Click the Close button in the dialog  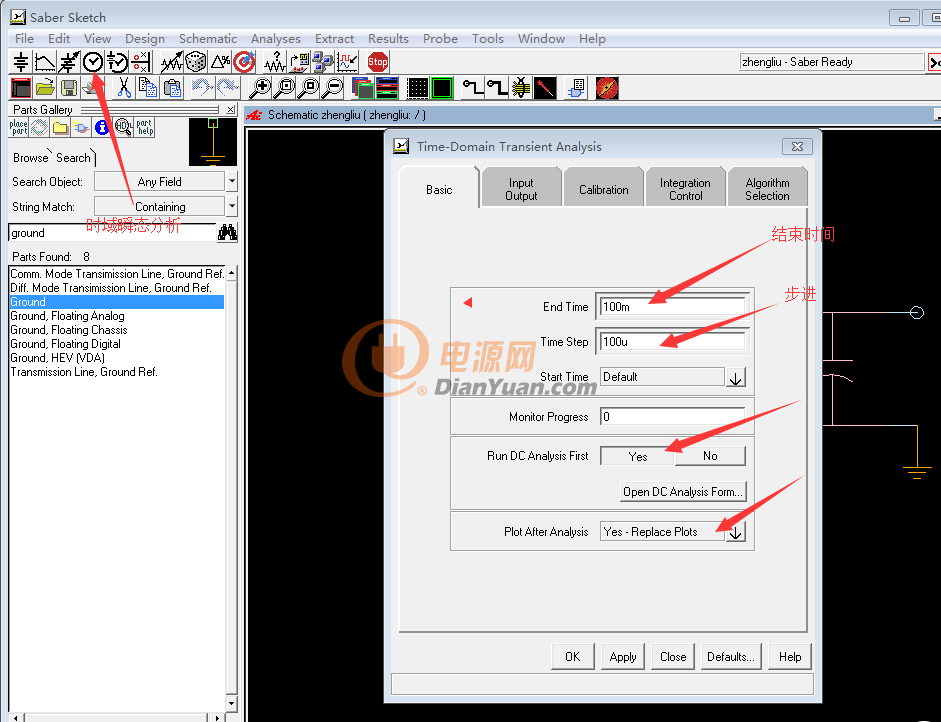[673, 657]
